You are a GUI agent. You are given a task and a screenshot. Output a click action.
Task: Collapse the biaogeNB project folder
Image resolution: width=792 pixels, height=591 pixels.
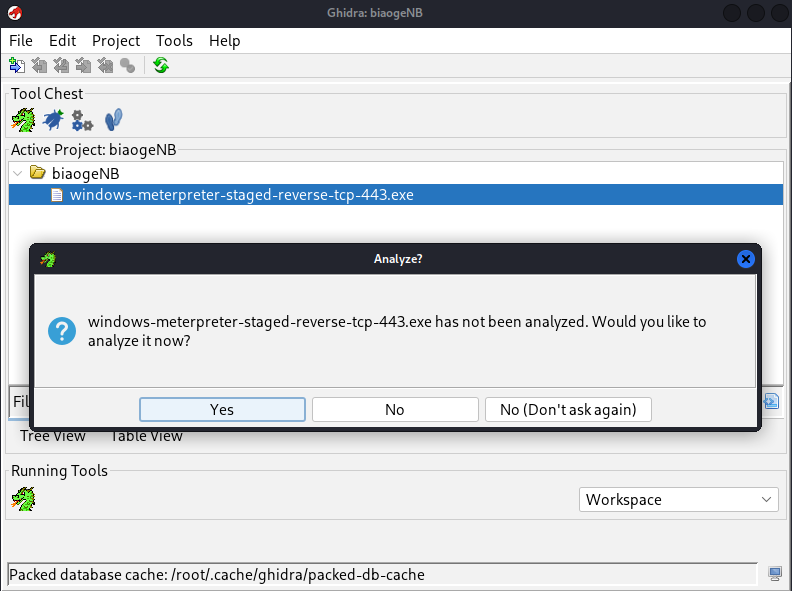[18, 173]
